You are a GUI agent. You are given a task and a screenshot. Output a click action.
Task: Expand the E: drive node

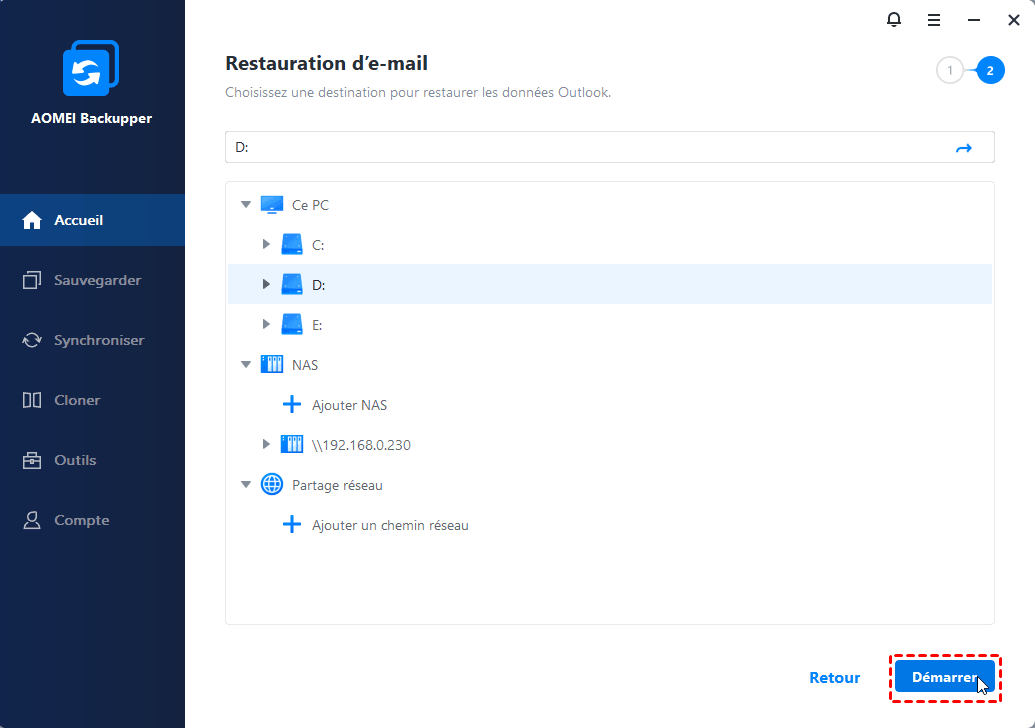pos(266,324)
